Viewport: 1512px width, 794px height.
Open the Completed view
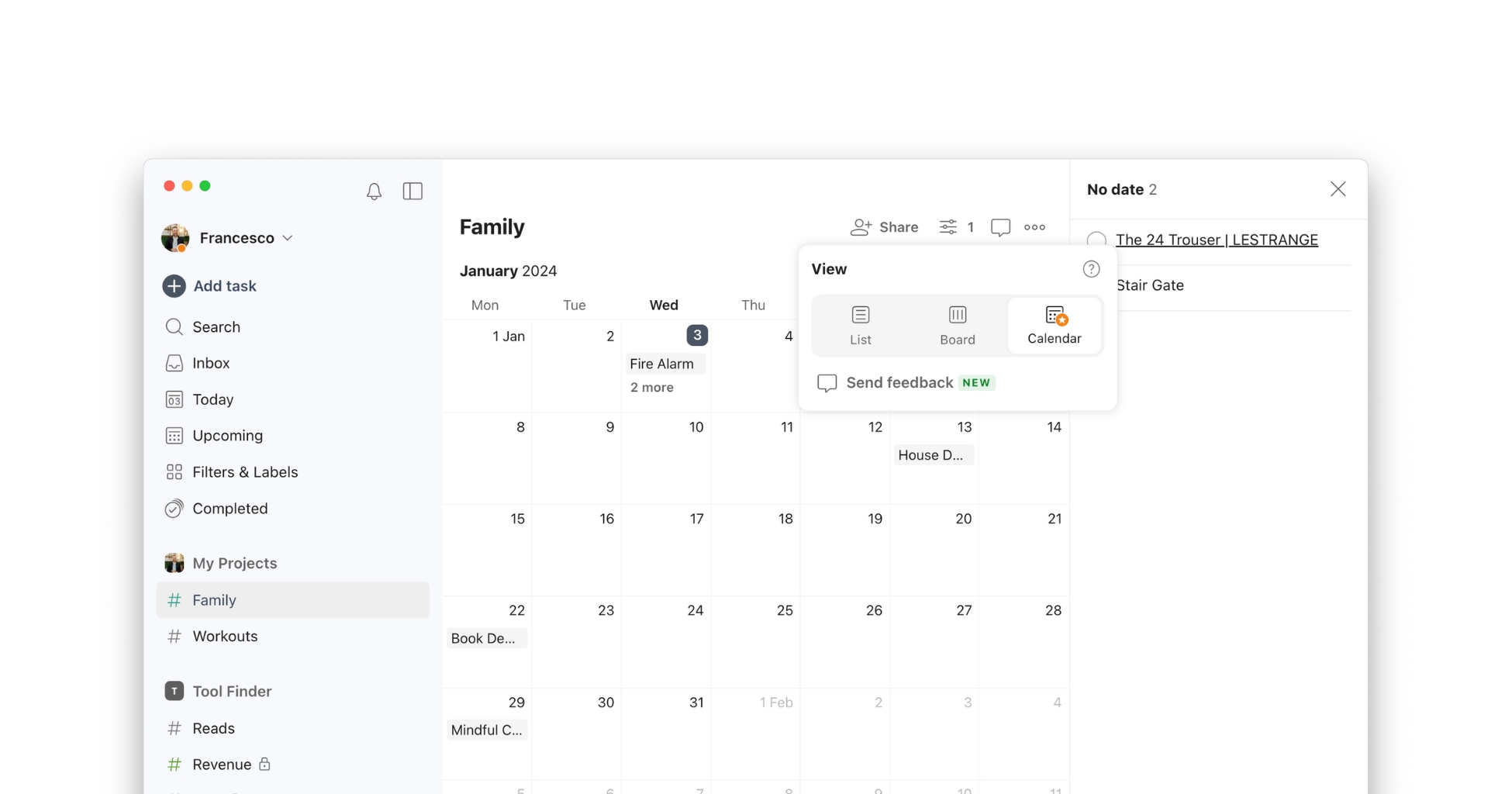pyautogui.click(x=230, y=508)
